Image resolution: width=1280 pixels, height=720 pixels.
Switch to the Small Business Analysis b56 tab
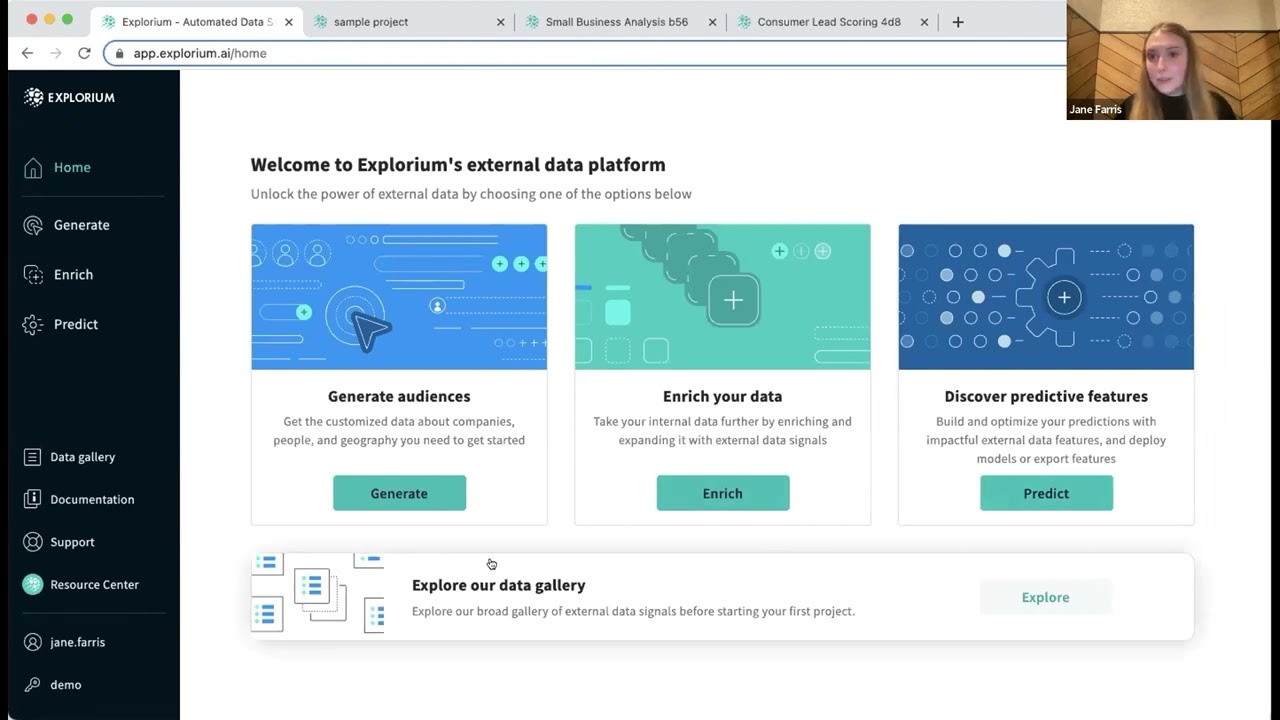pyautogui.click(x=621, y=22)
